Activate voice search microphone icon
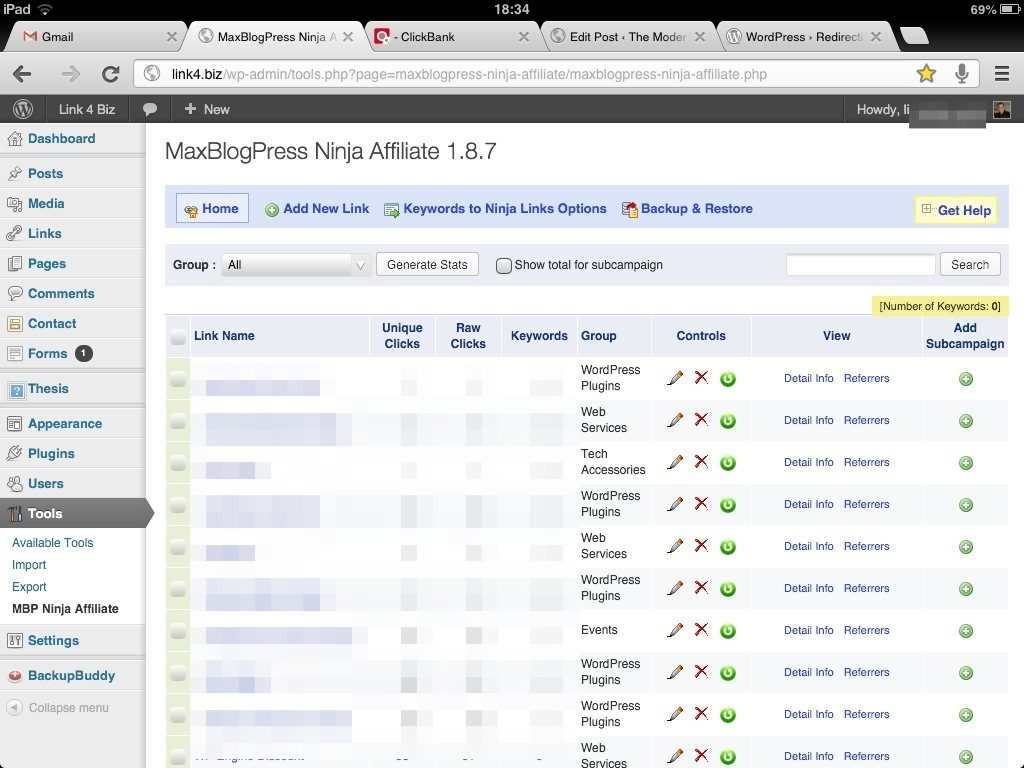Viewport: 1024px width, 768px height. 961,74
